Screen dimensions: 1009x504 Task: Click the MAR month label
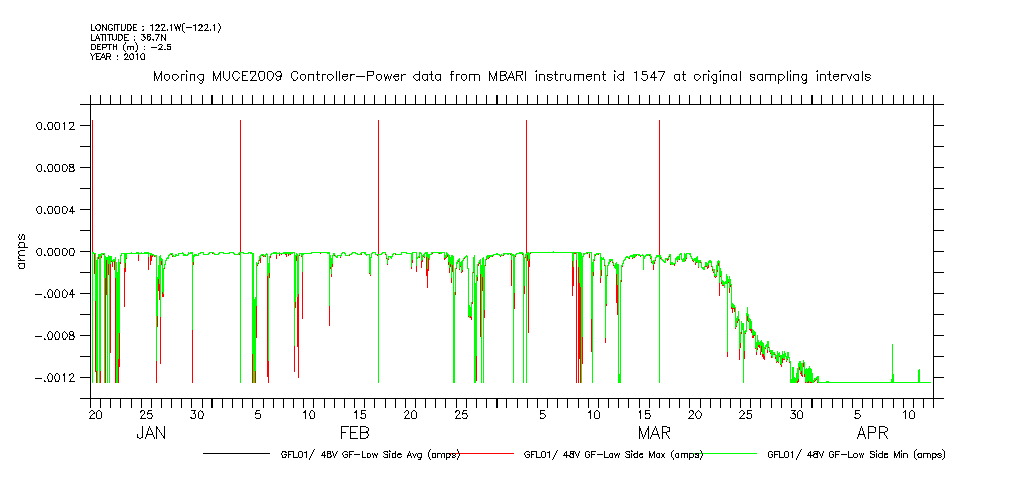point(655,433)
